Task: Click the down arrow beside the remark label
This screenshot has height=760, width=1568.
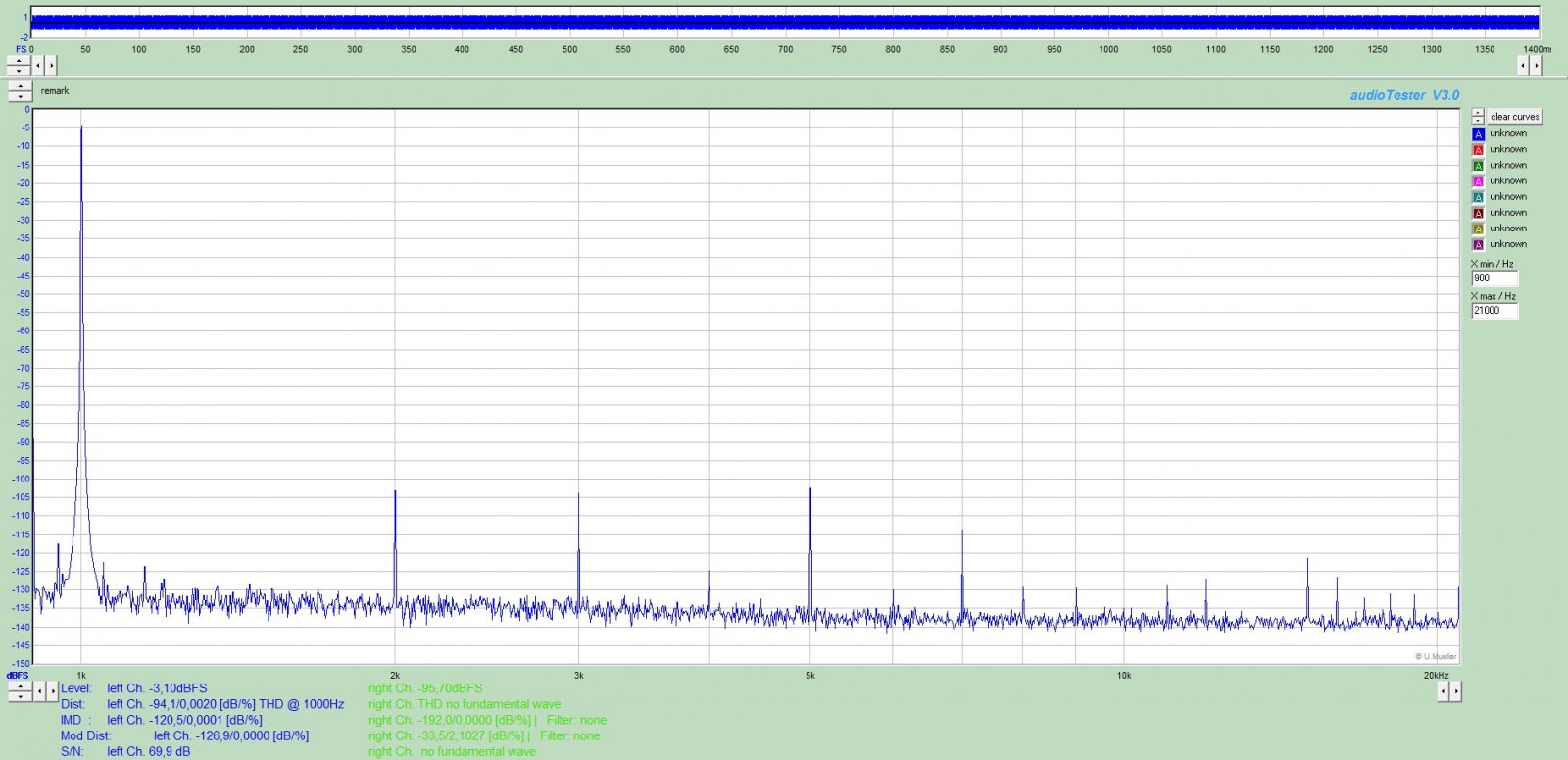Action: point(21,96)
